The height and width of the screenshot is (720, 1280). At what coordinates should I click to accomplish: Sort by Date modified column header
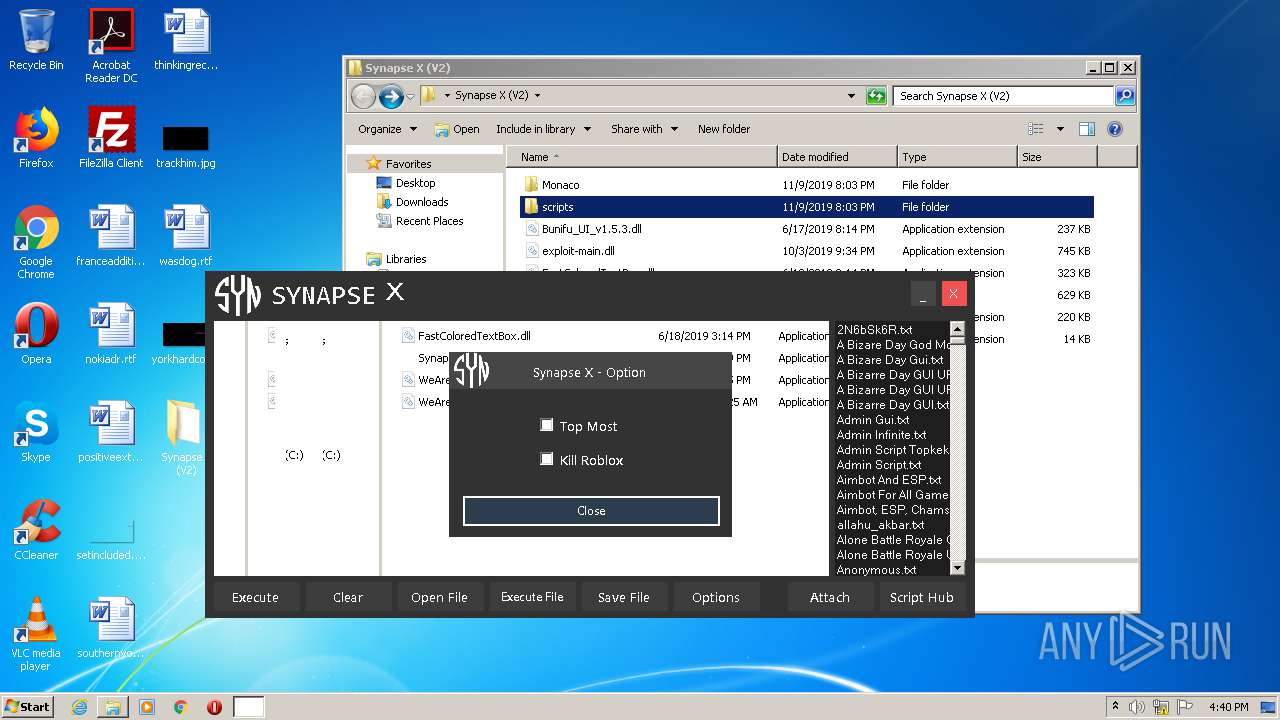pyautogui.click(x=837, y=157)
